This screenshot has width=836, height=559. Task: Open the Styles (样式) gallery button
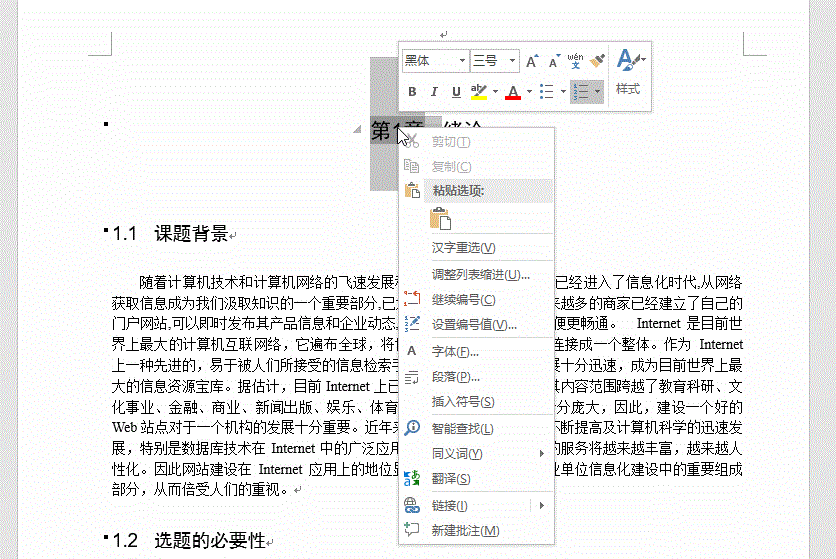pyautogui.click(x=631, y=73)
